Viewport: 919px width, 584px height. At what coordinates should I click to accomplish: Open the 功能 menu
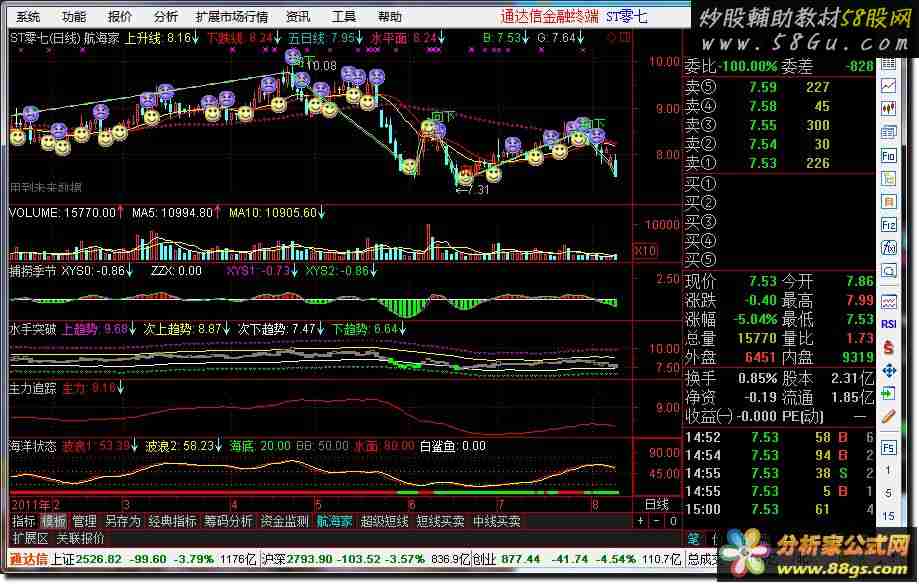point(74,16)
